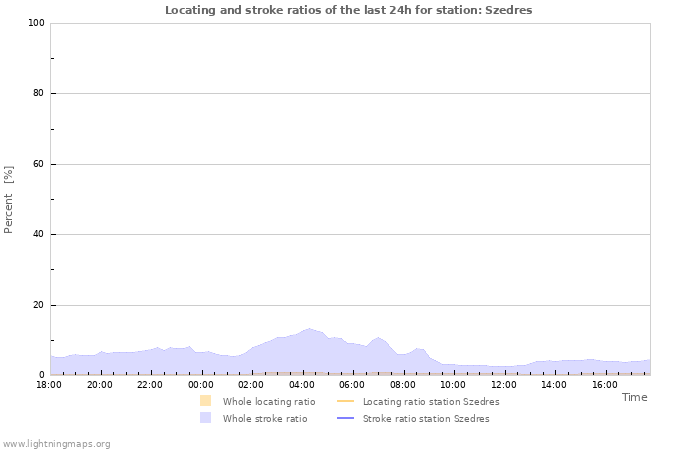
Task: Click the 10:00 time tick label
Action: point(453,384)
